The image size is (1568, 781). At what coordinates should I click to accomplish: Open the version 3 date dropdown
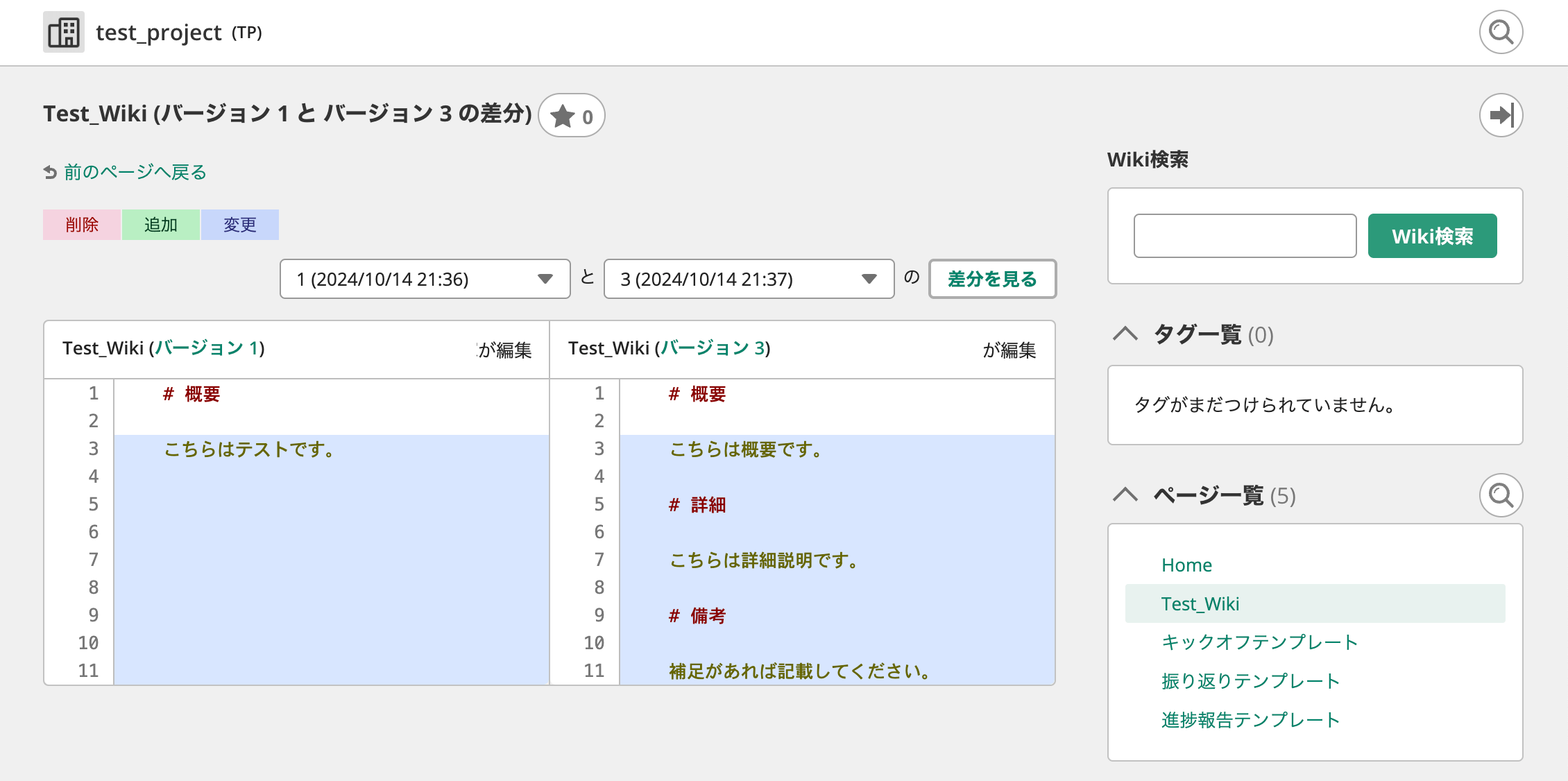click(x=749, y=279)
